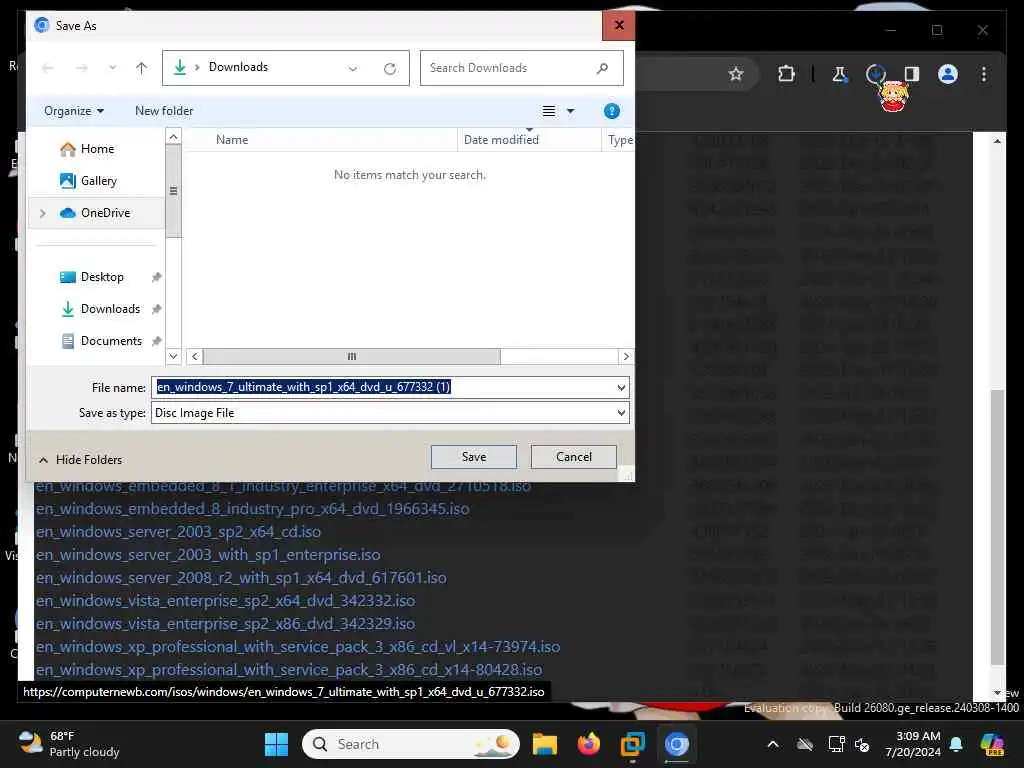Open en_windows_xp_professional x86_cd_x14-80428.iso link

289,669
